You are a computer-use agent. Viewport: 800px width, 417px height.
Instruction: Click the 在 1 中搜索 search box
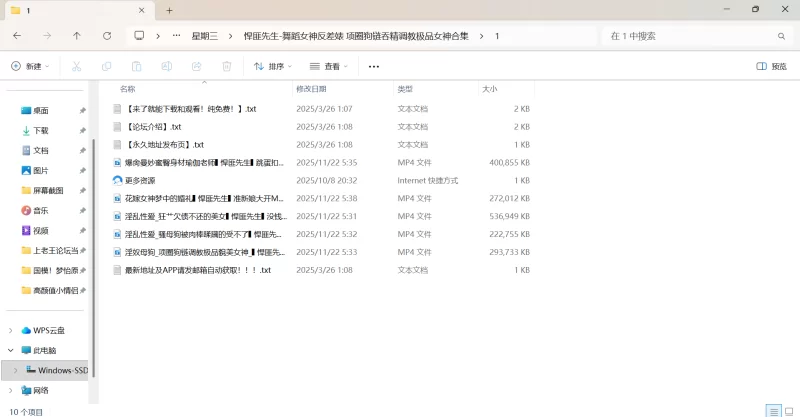pos(695,35)
